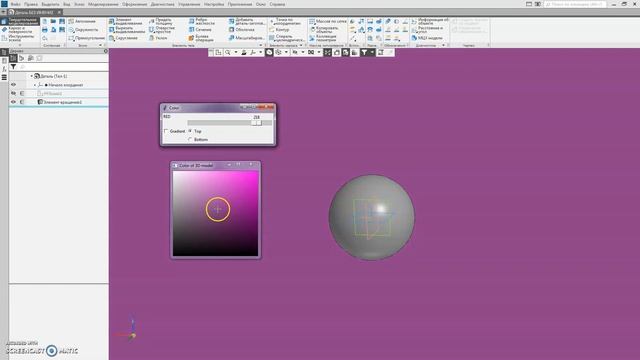The width and height of the screenshot is (640, 360).
Task: Click the Расстояние и угол icon
Action: click(414, 30)
